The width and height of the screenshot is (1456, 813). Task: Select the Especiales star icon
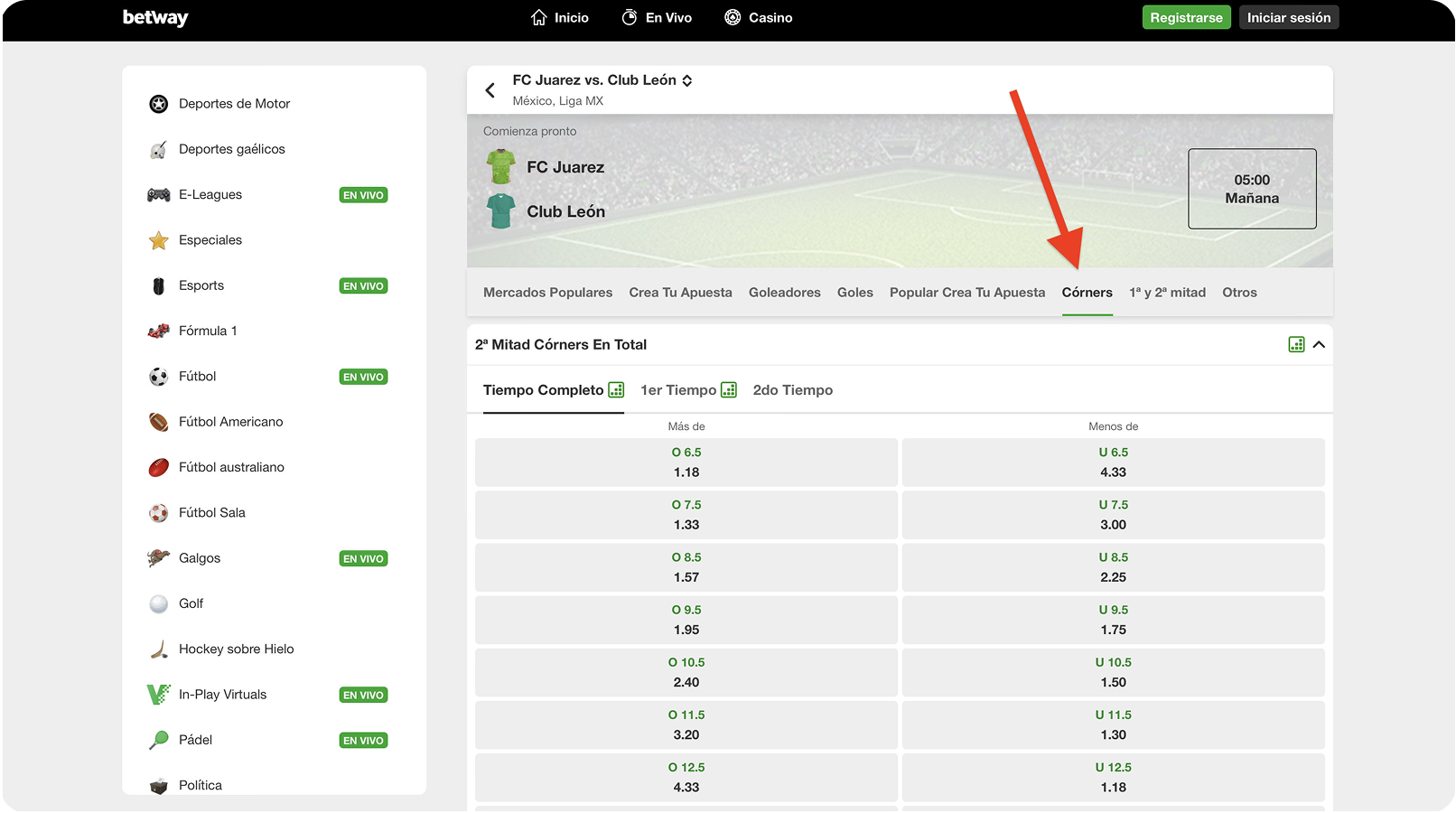click(159, 240)
